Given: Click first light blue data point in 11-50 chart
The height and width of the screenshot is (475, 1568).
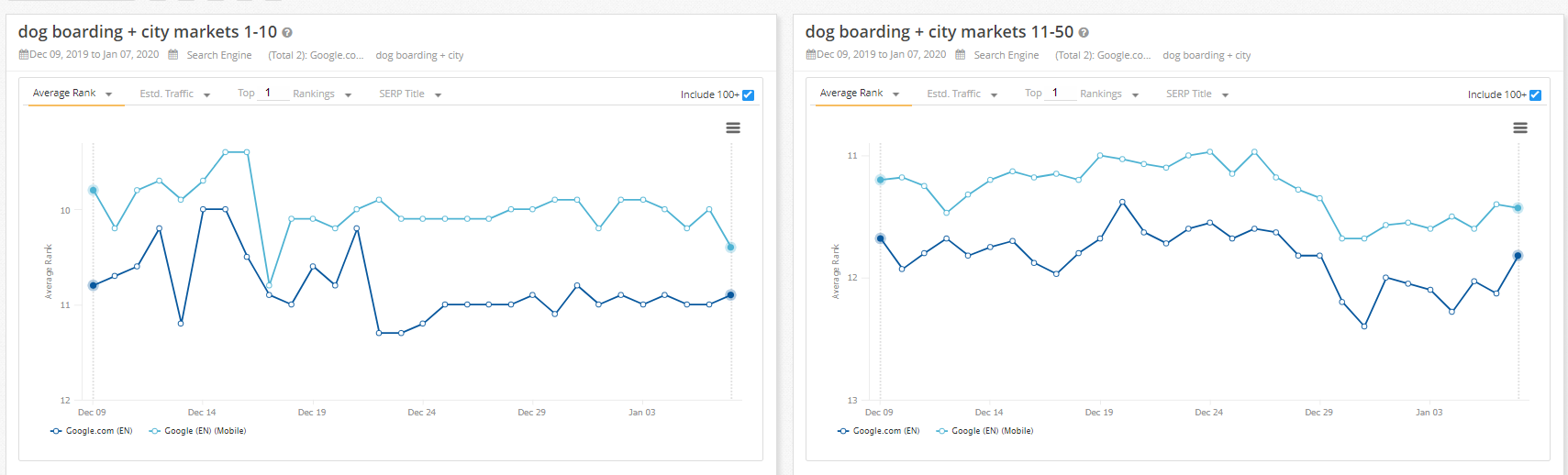Looking at the screenshot, I should click(880, 180).
